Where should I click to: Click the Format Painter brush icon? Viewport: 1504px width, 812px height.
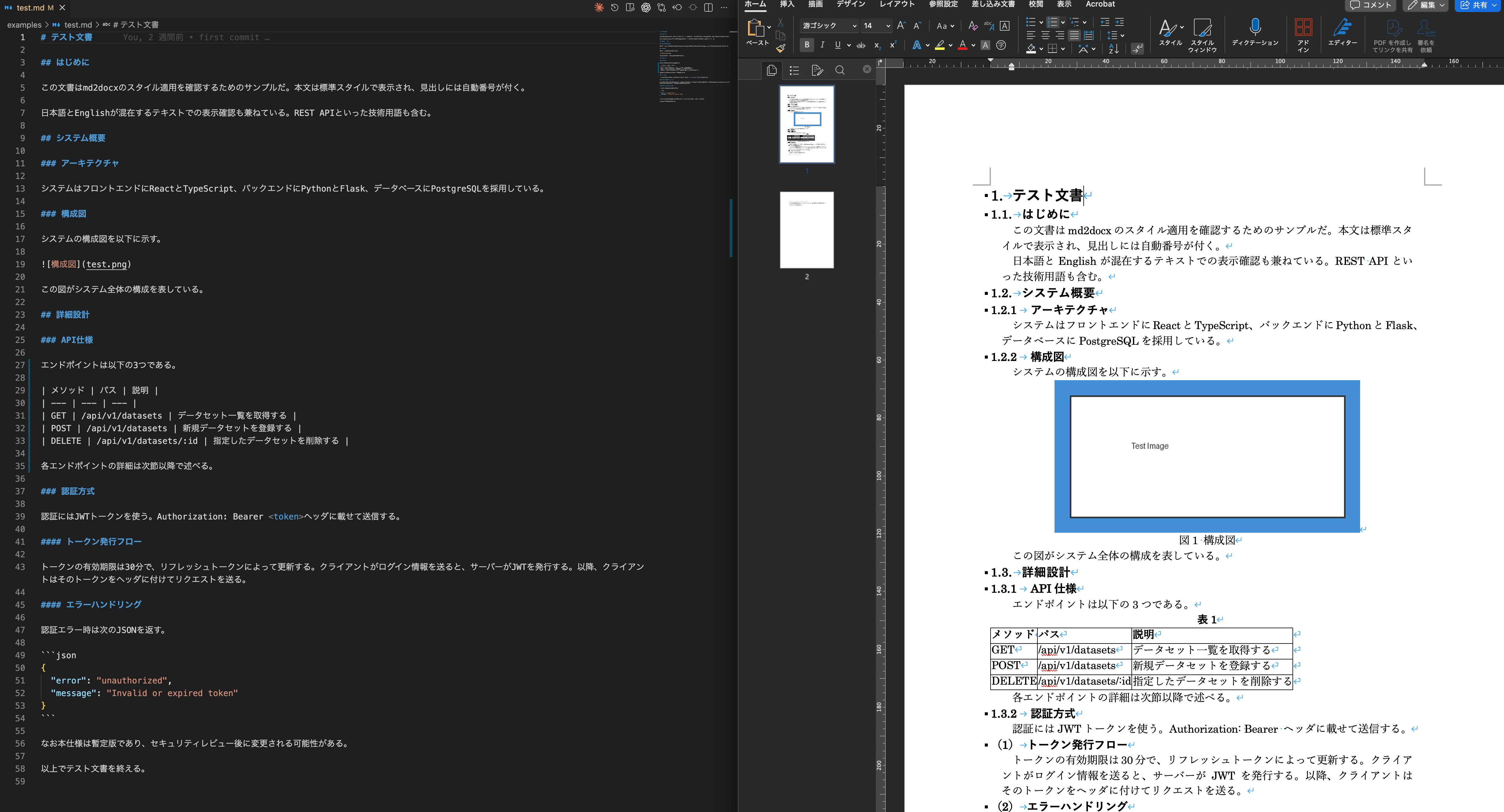click(781, 48)
